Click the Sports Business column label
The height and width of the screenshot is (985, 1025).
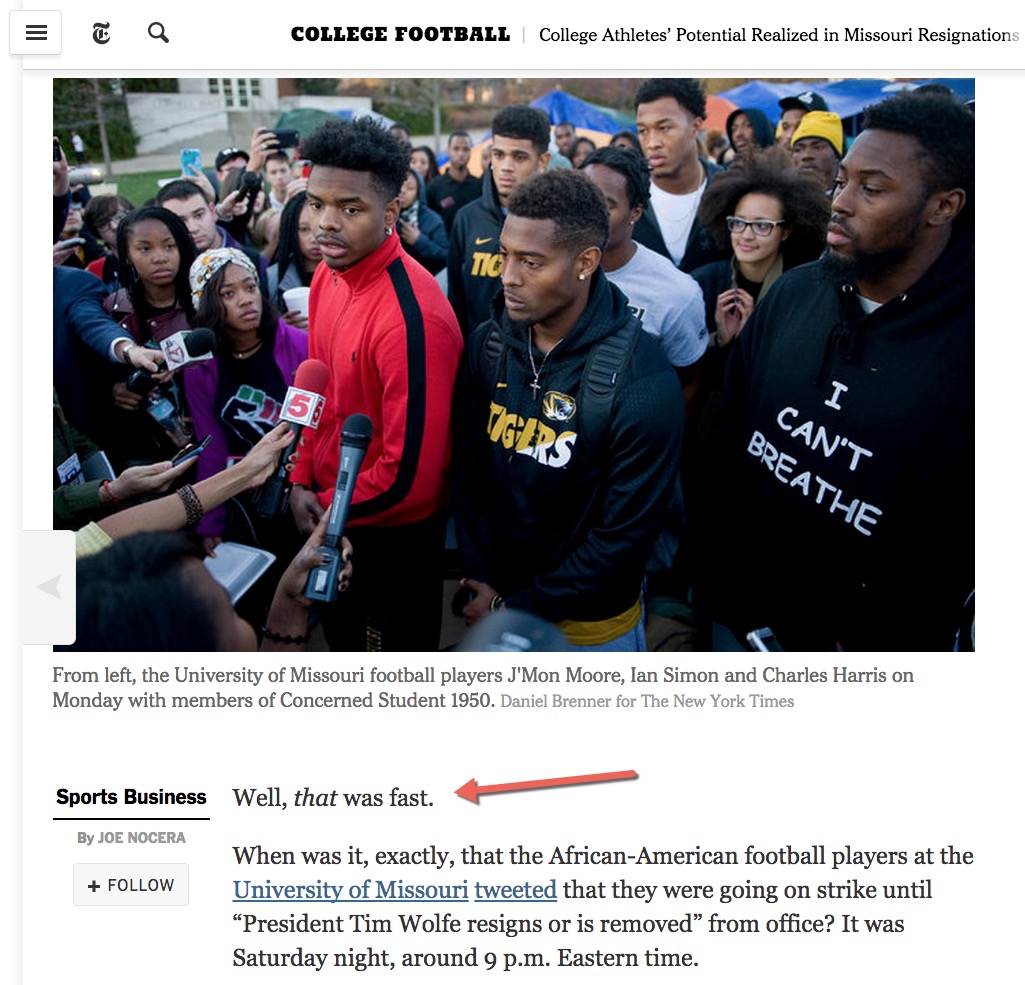(x=131, y=797)
